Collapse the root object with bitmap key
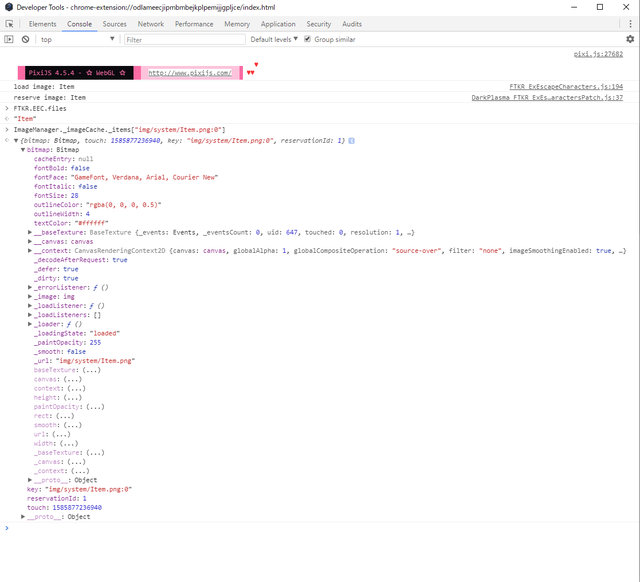 click(16, 141)
